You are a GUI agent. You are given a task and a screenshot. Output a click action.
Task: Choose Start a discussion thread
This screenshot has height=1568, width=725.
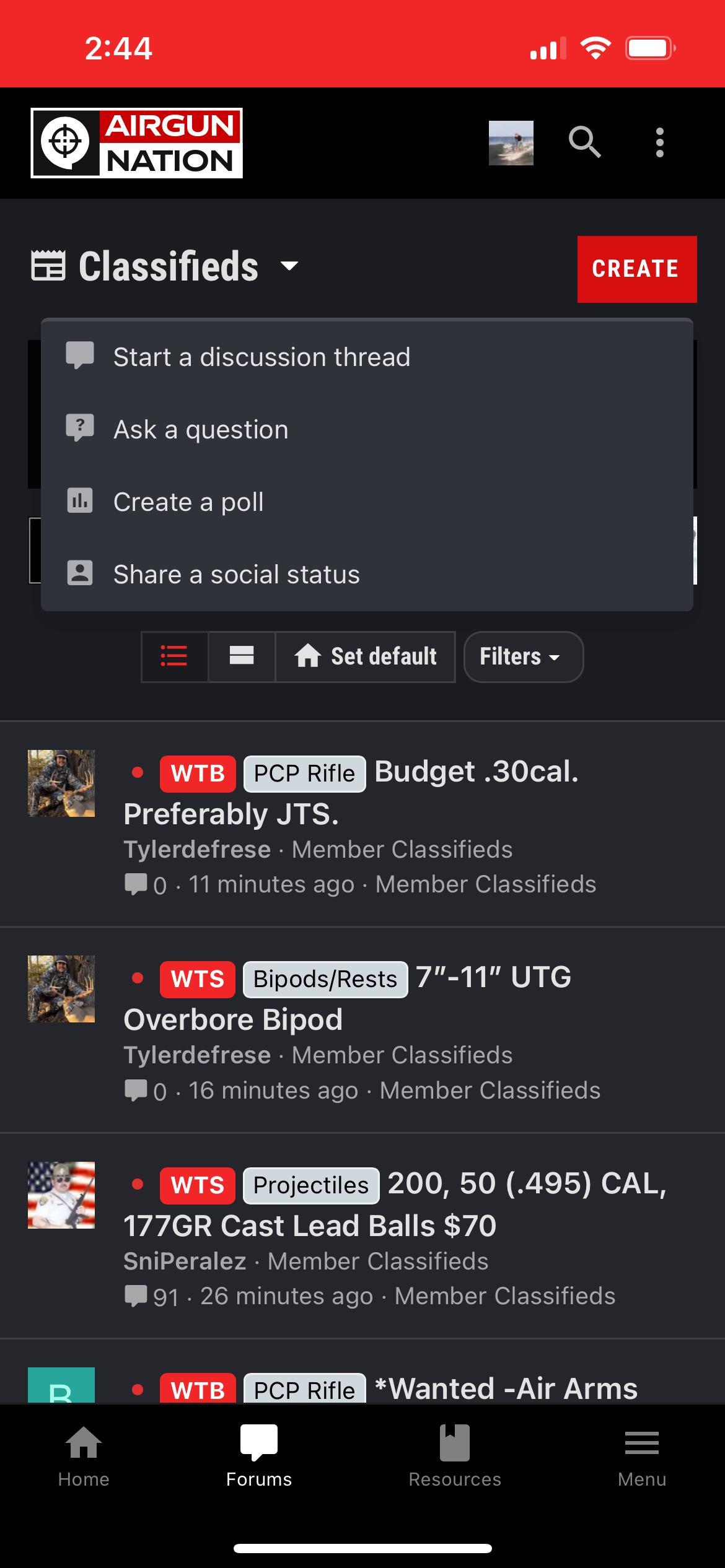(367, 357)
